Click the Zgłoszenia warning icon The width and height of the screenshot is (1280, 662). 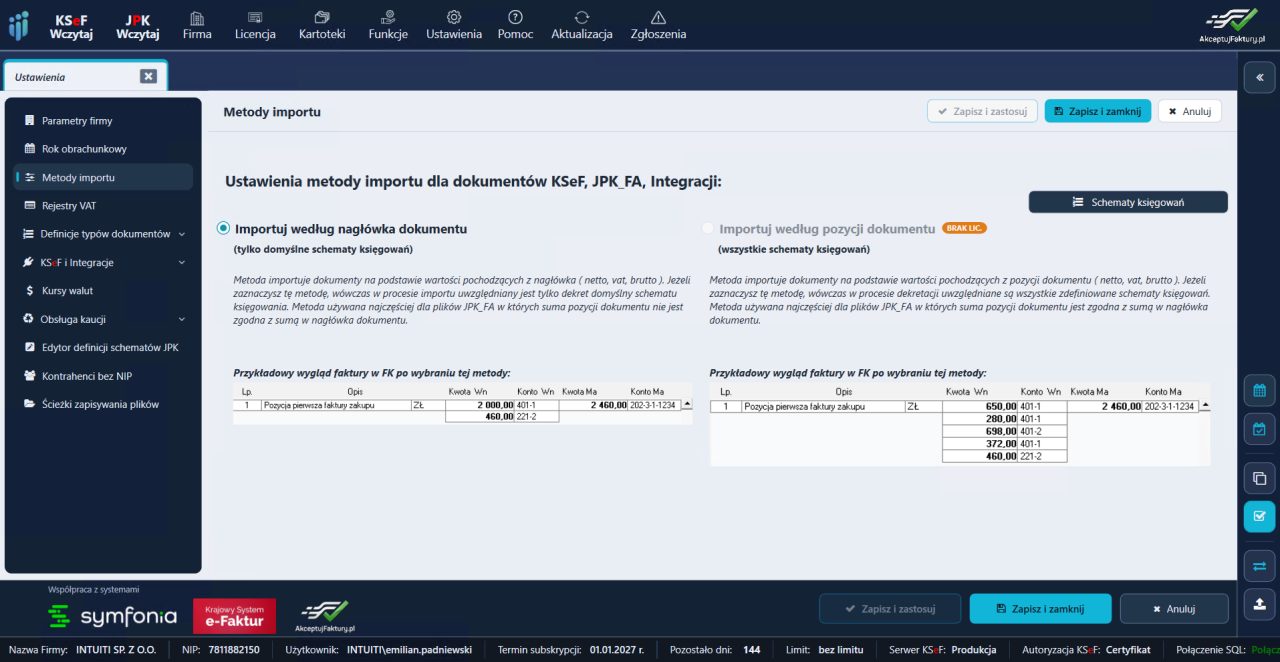(658, 17)
